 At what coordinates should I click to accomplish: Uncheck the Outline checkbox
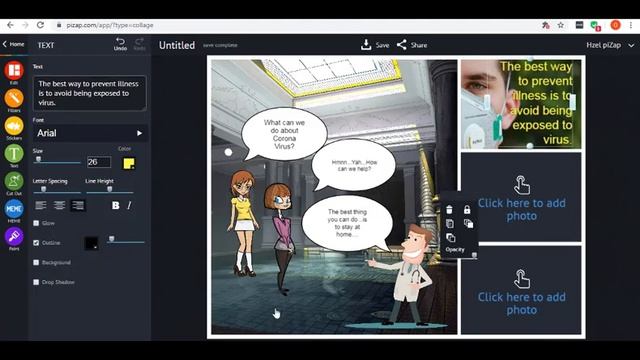tap(36, 243)
